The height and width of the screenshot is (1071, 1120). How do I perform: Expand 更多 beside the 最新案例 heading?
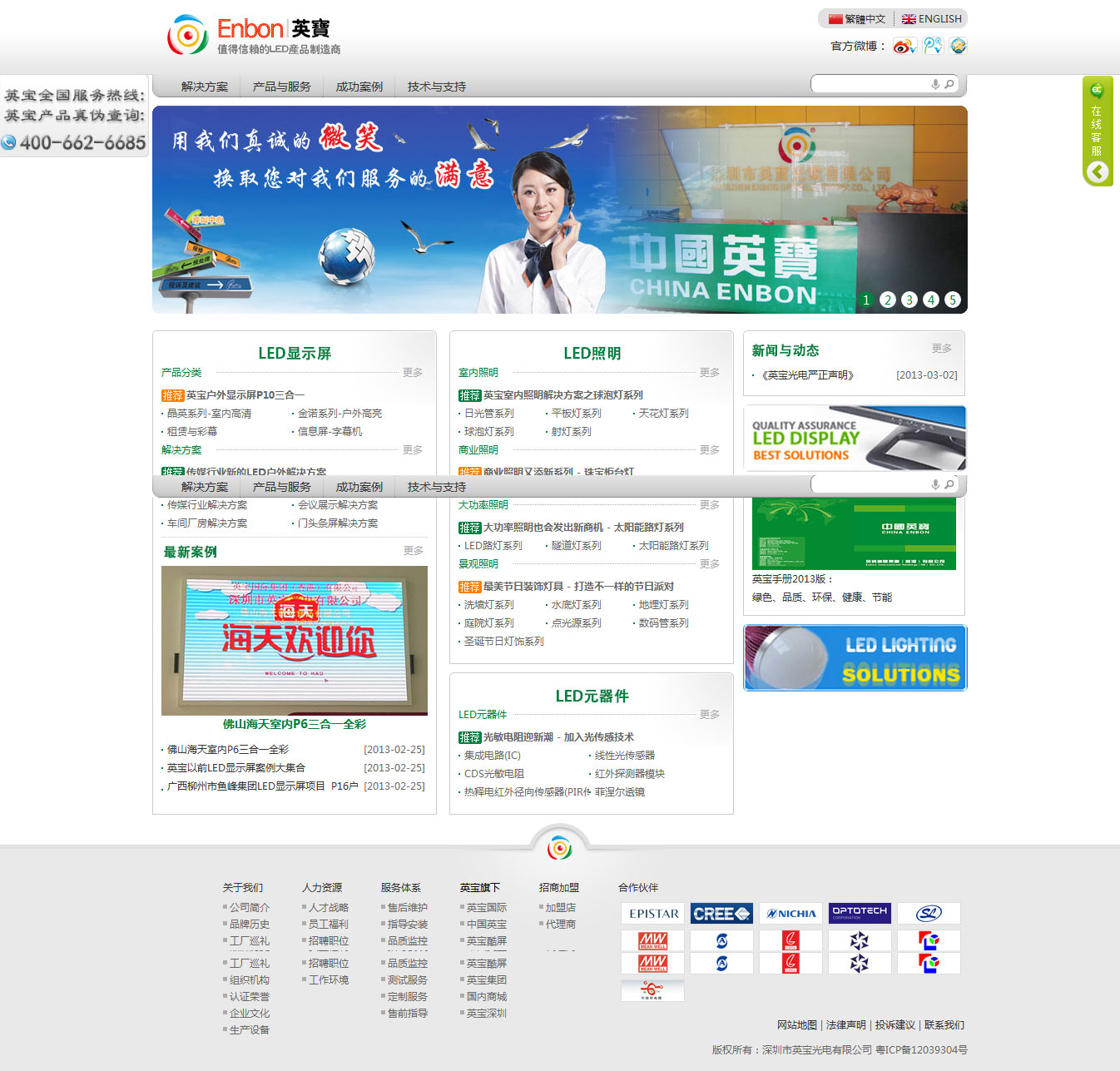click(x=414, y=551)
